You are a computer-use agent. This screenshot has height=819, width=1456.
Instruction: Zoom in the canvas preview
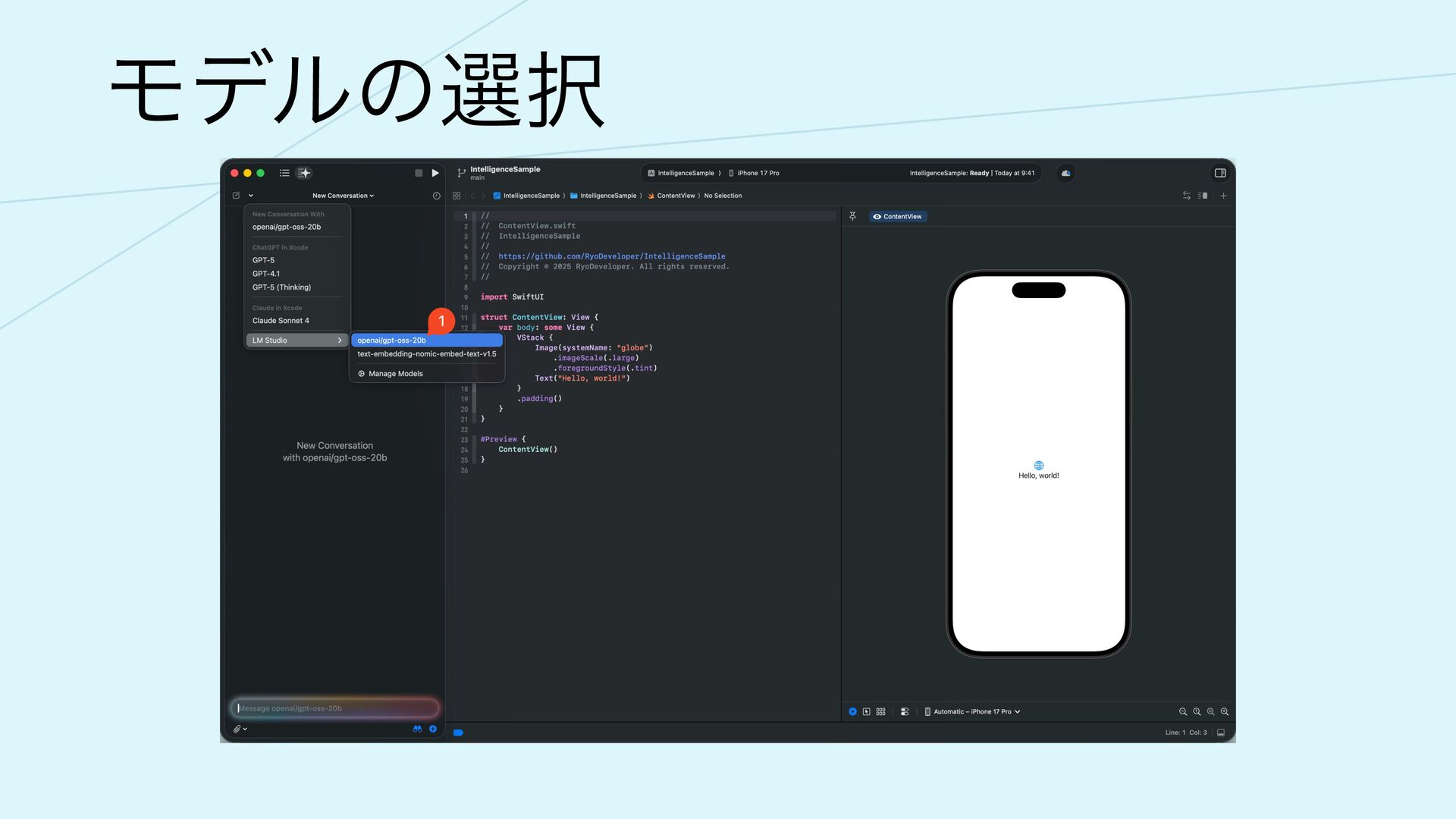point(1225,711)
